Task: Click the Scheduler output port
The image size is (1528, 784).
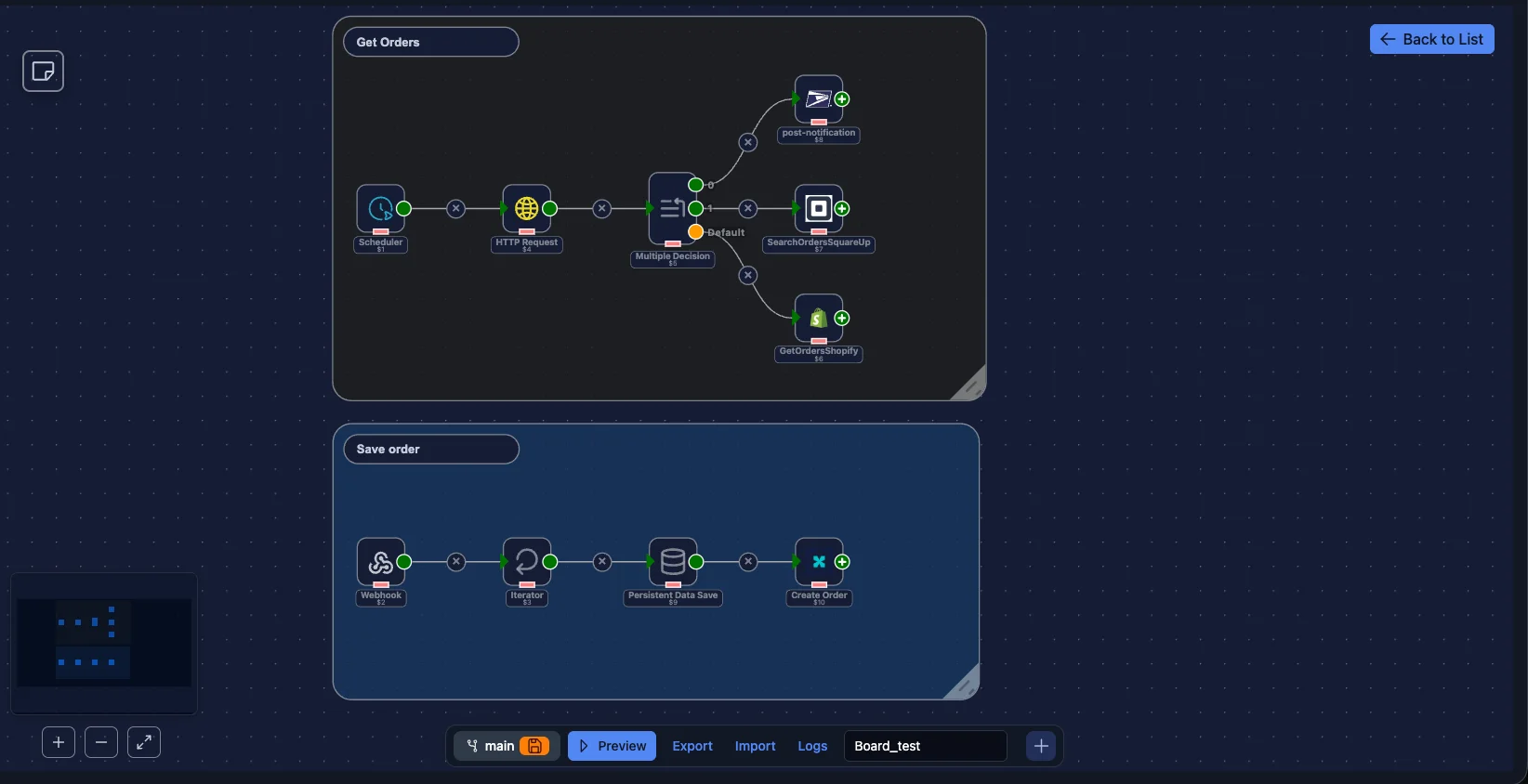Action: point(403,208)
